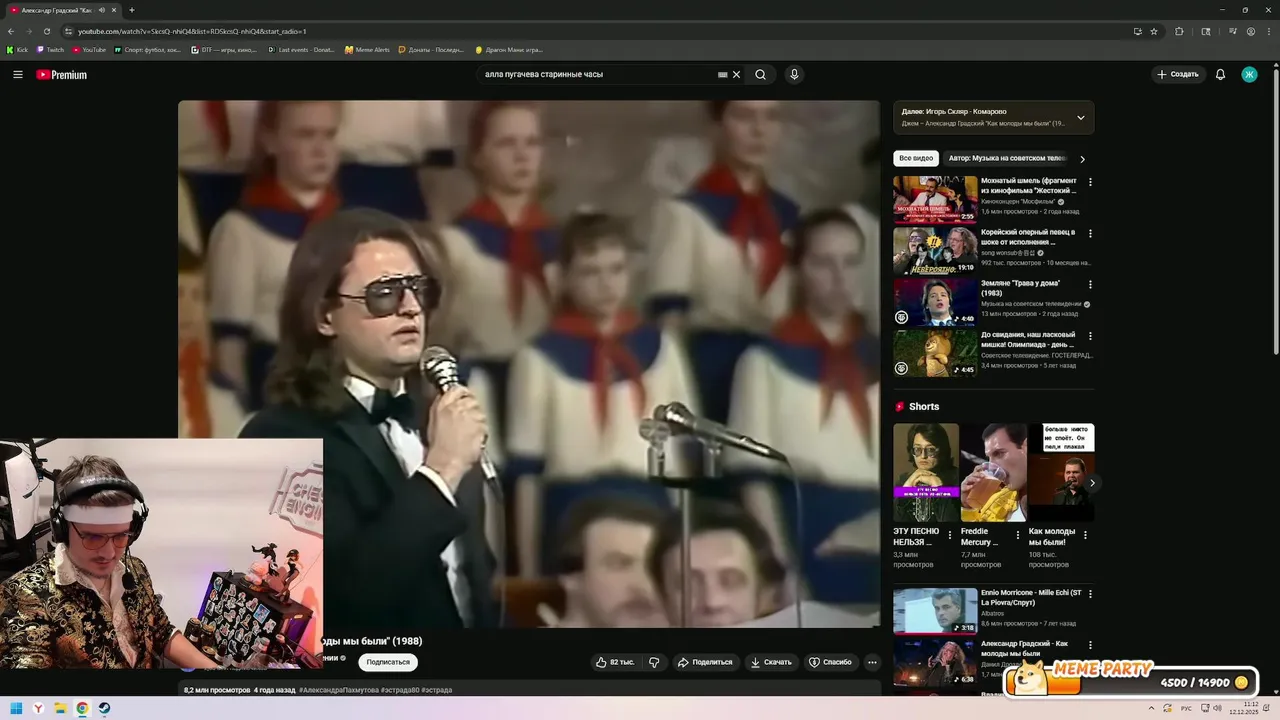The height and width of the screenshot is (720, 1280).
Task: Open Chrome three-dot menu
Action: [x=1268, y=31]
